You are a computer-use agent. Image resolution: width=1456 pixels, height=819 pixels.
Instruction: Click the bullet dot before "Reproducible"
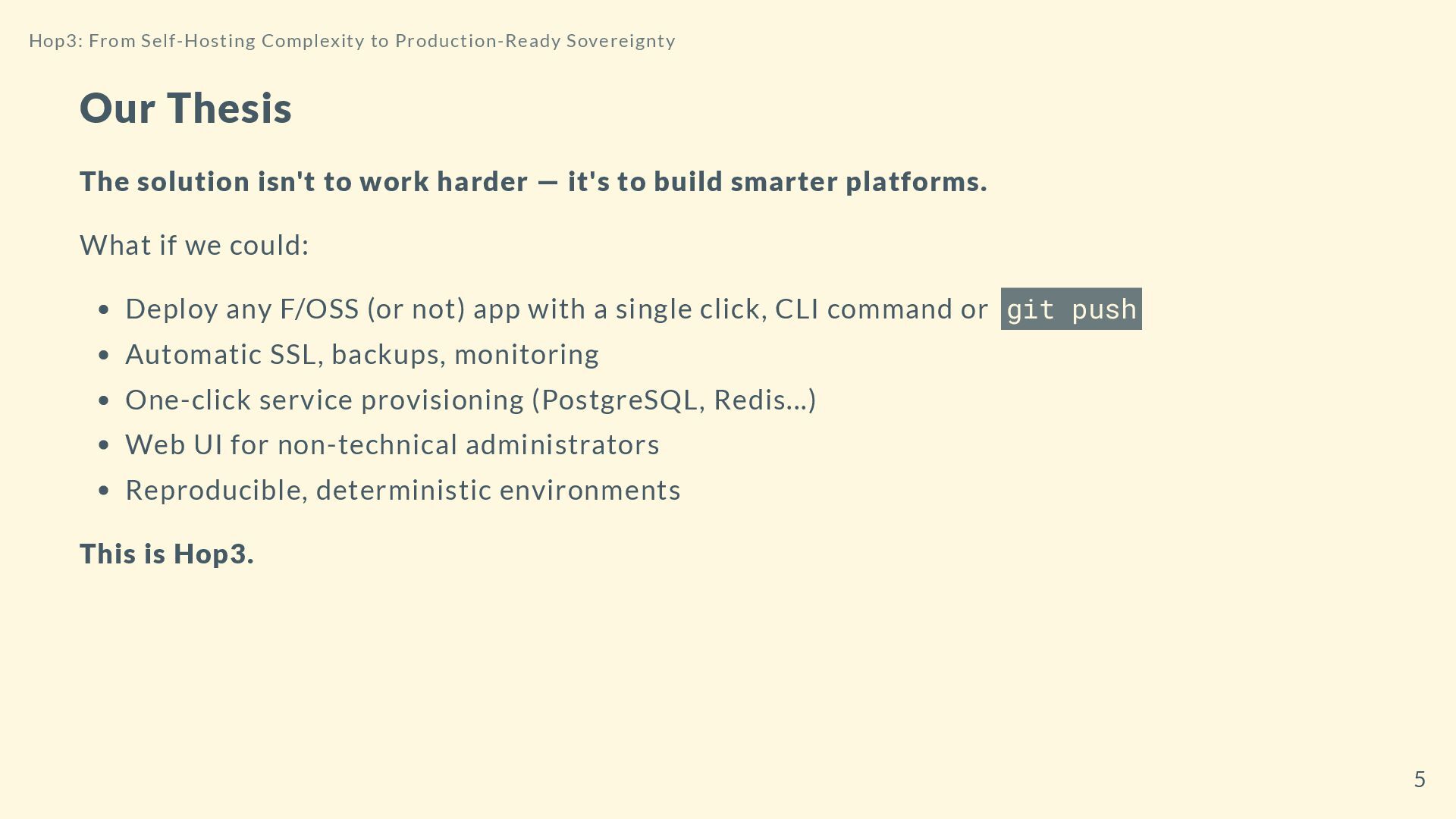click(x=105, y=491)
